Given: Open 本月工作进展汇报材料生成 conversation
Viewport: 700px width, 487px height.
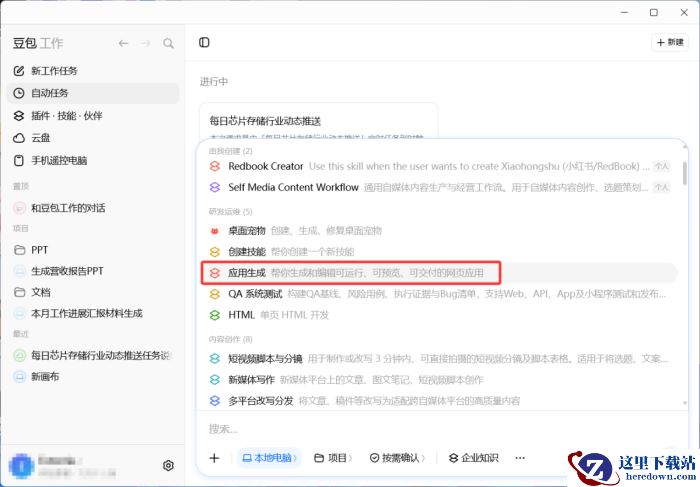Looking at the screenshot, I should click(x=93, y=313).
